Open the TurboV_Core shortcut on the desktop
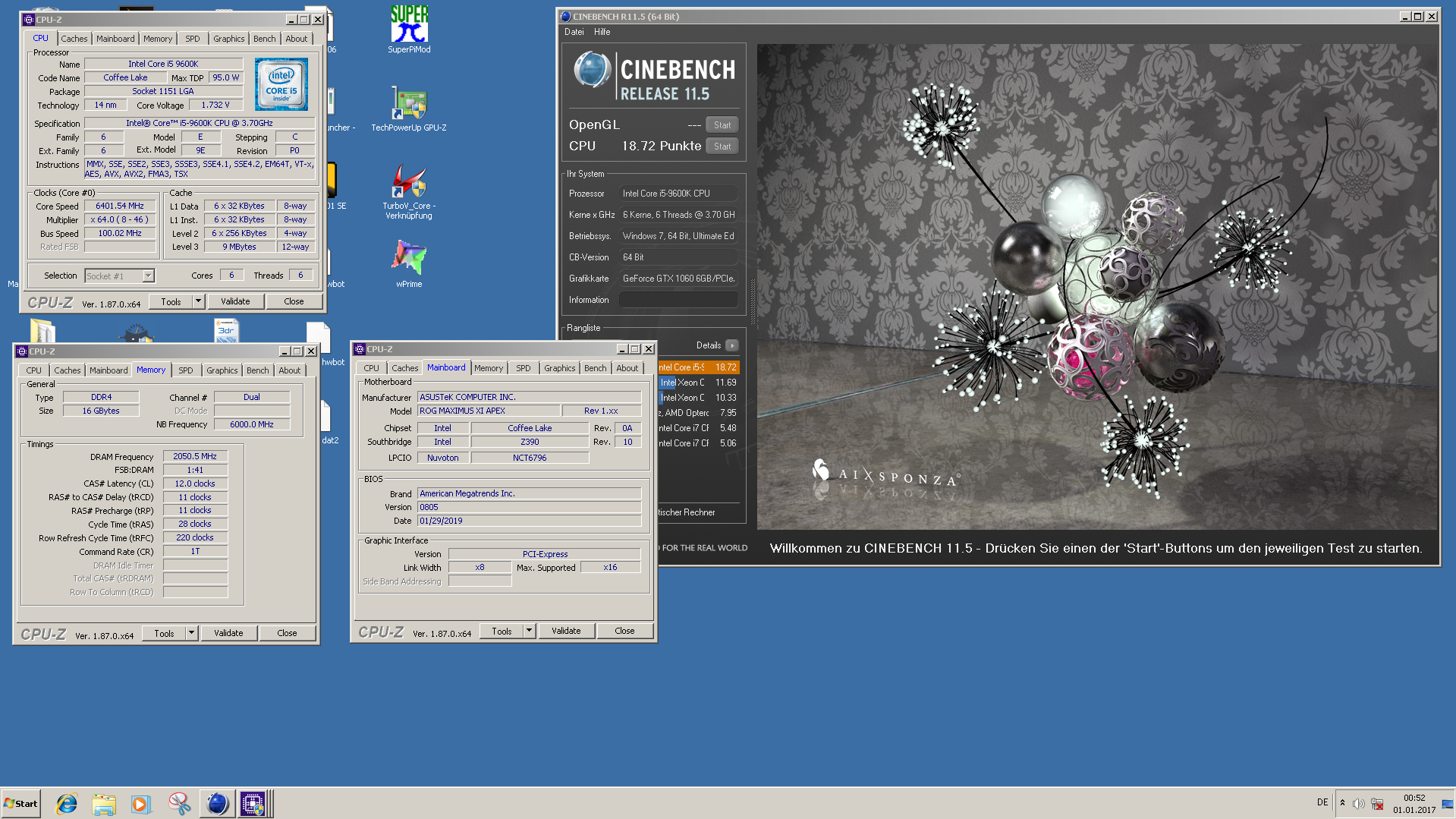The image size is (1456, 819). click(409, 191)
